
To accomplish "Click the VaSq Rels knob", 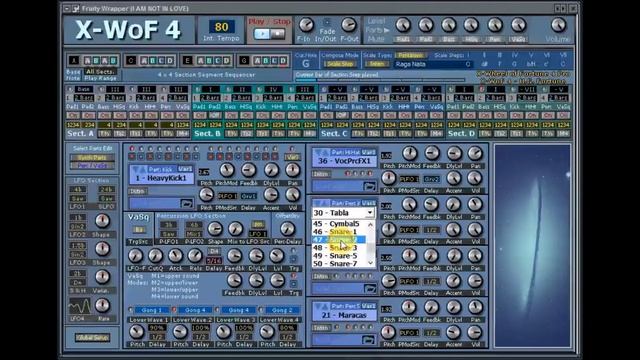I will [x=196, y=256].
